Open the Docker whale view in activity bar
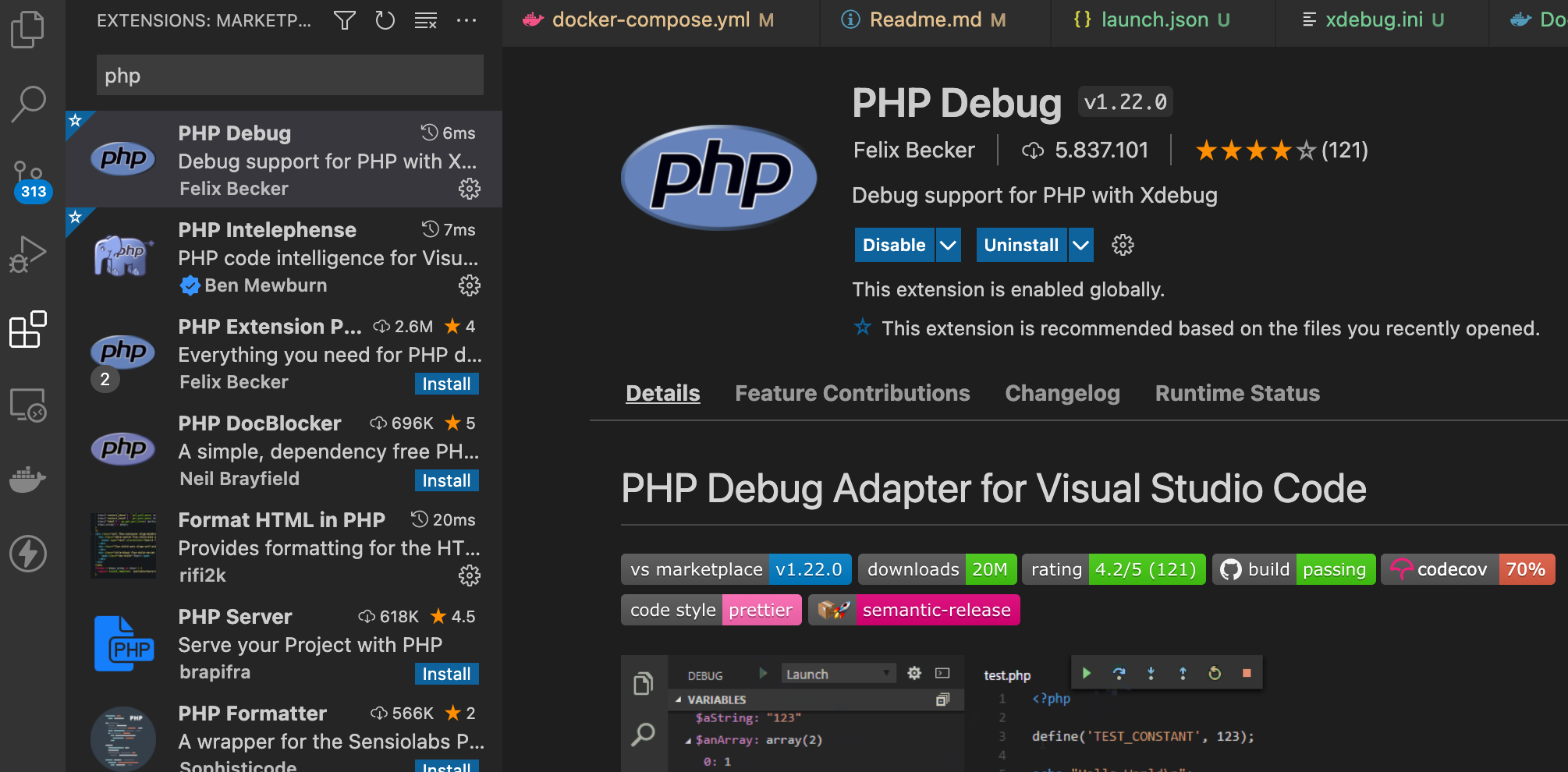Screen dimensions: 1568x772 28,479
